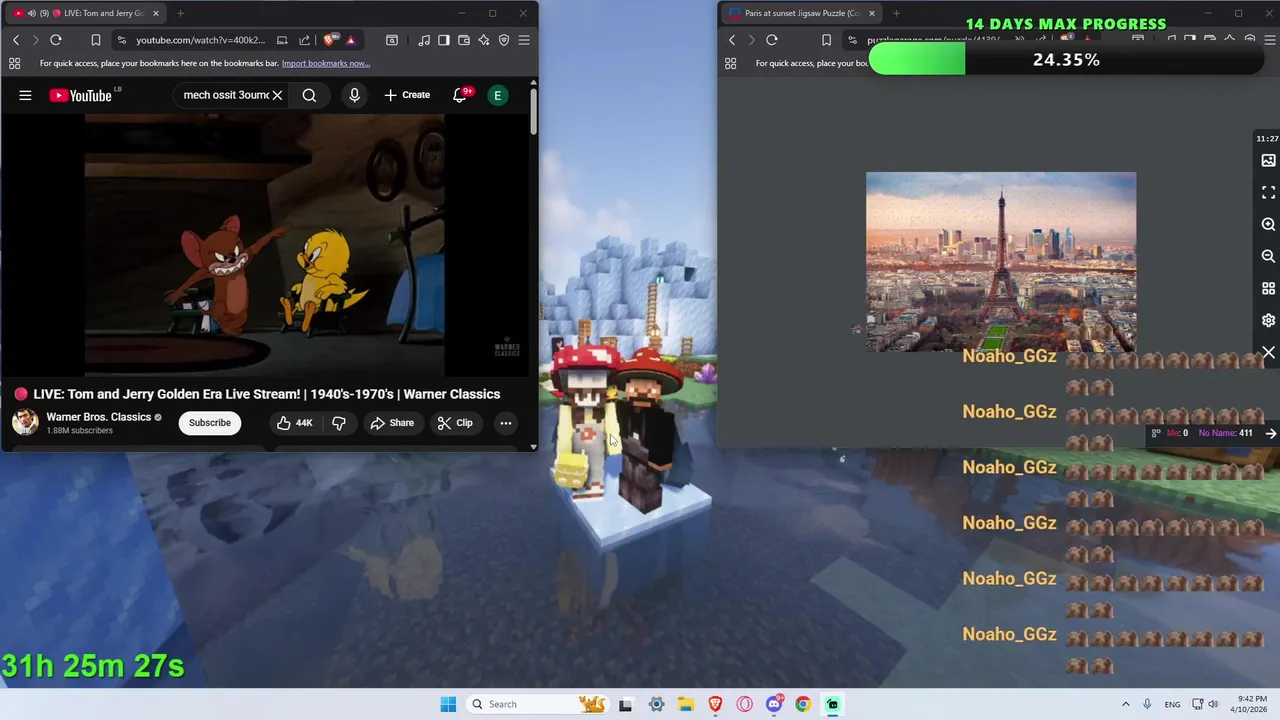
Task: Zoom out on the jigsaw puzzle
Action: (1268, 256)
